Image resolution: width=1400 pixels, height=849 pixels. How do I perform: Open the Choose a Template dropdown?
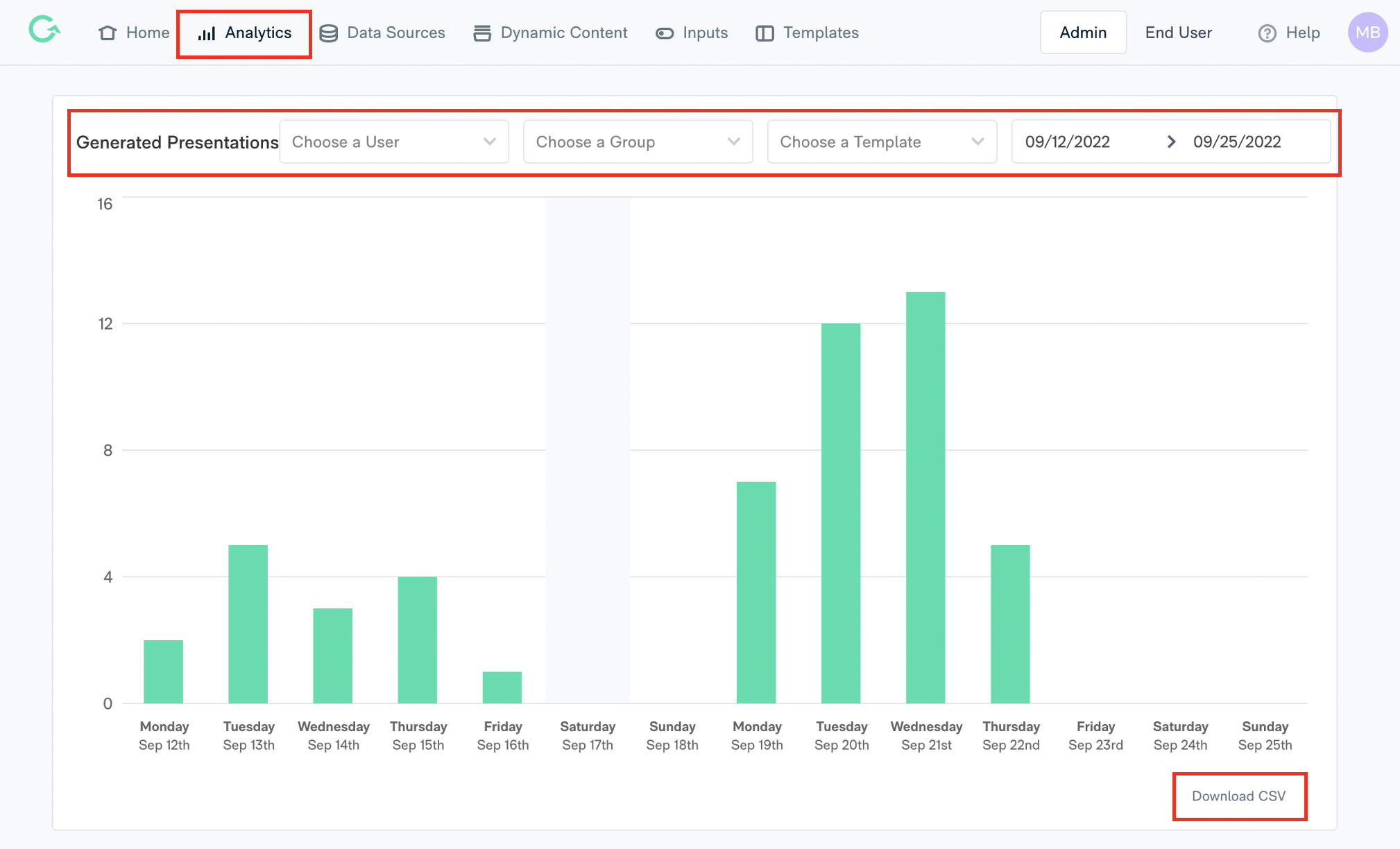(x=882, y=142)
